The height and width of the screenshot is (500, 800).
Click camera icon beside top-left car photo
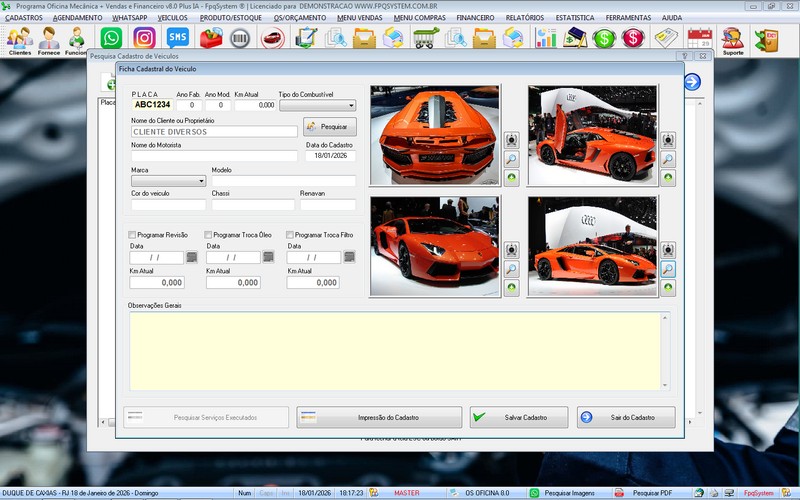point(511,140)
